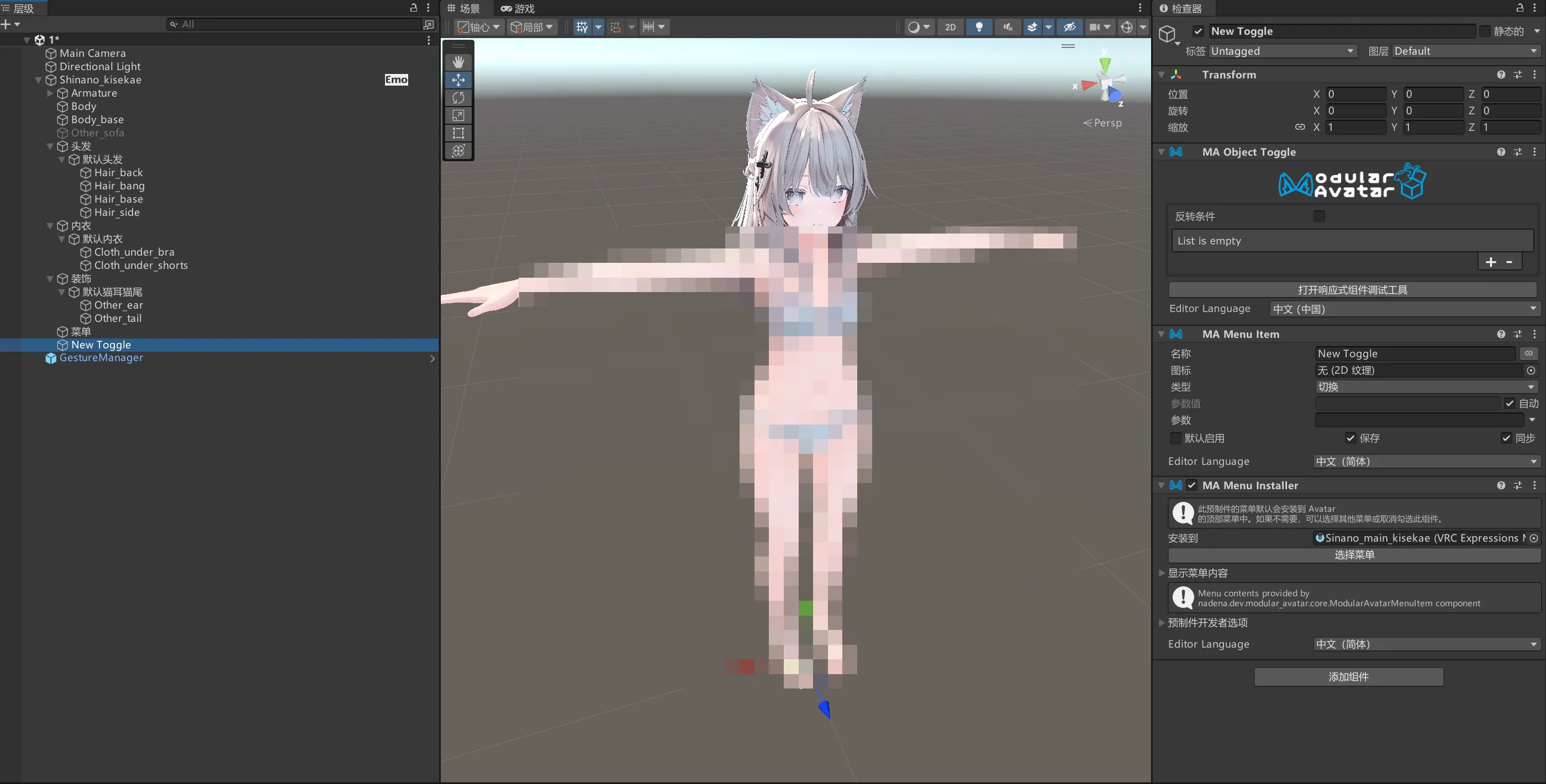Open Transform component help icon
Screen dimensions: 1546x784
1501,75
